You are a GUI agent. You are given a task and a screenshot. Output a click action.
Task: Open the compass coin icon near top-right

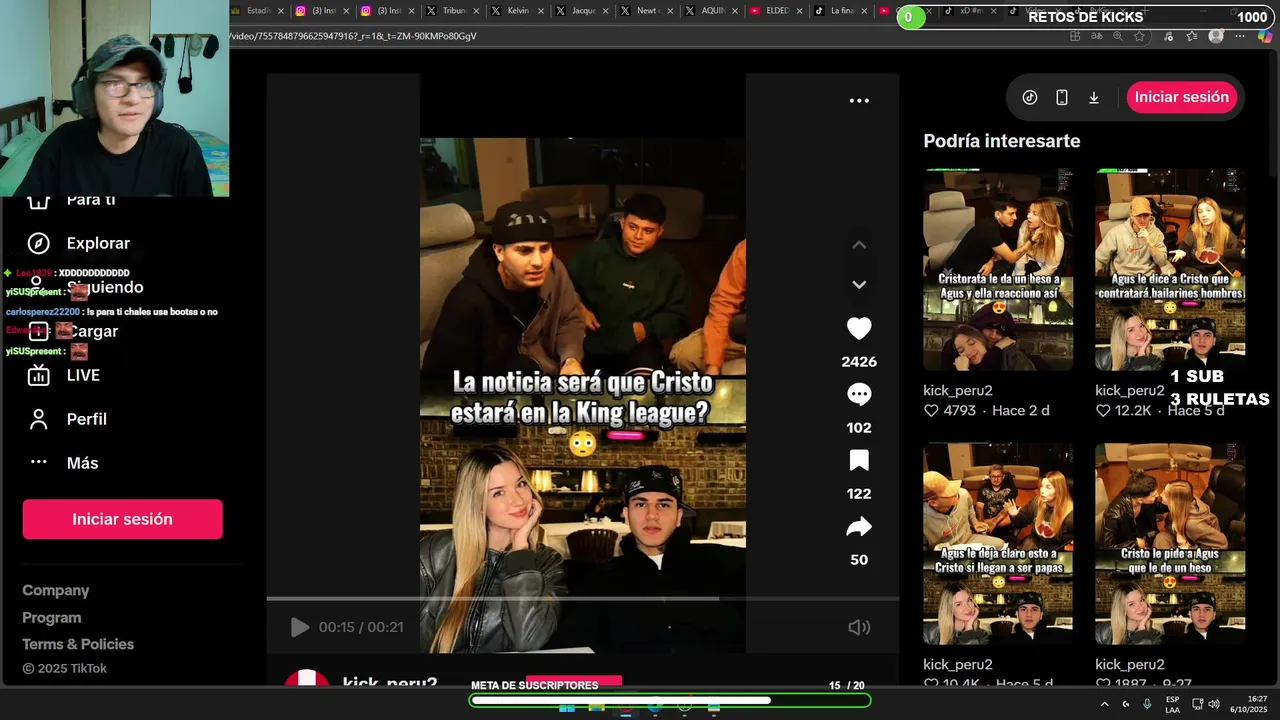pyautogui.click(x=1030, y=97)
